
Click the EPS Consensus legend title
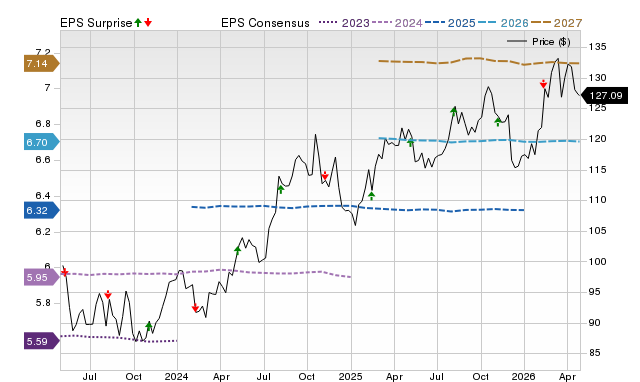265,23
